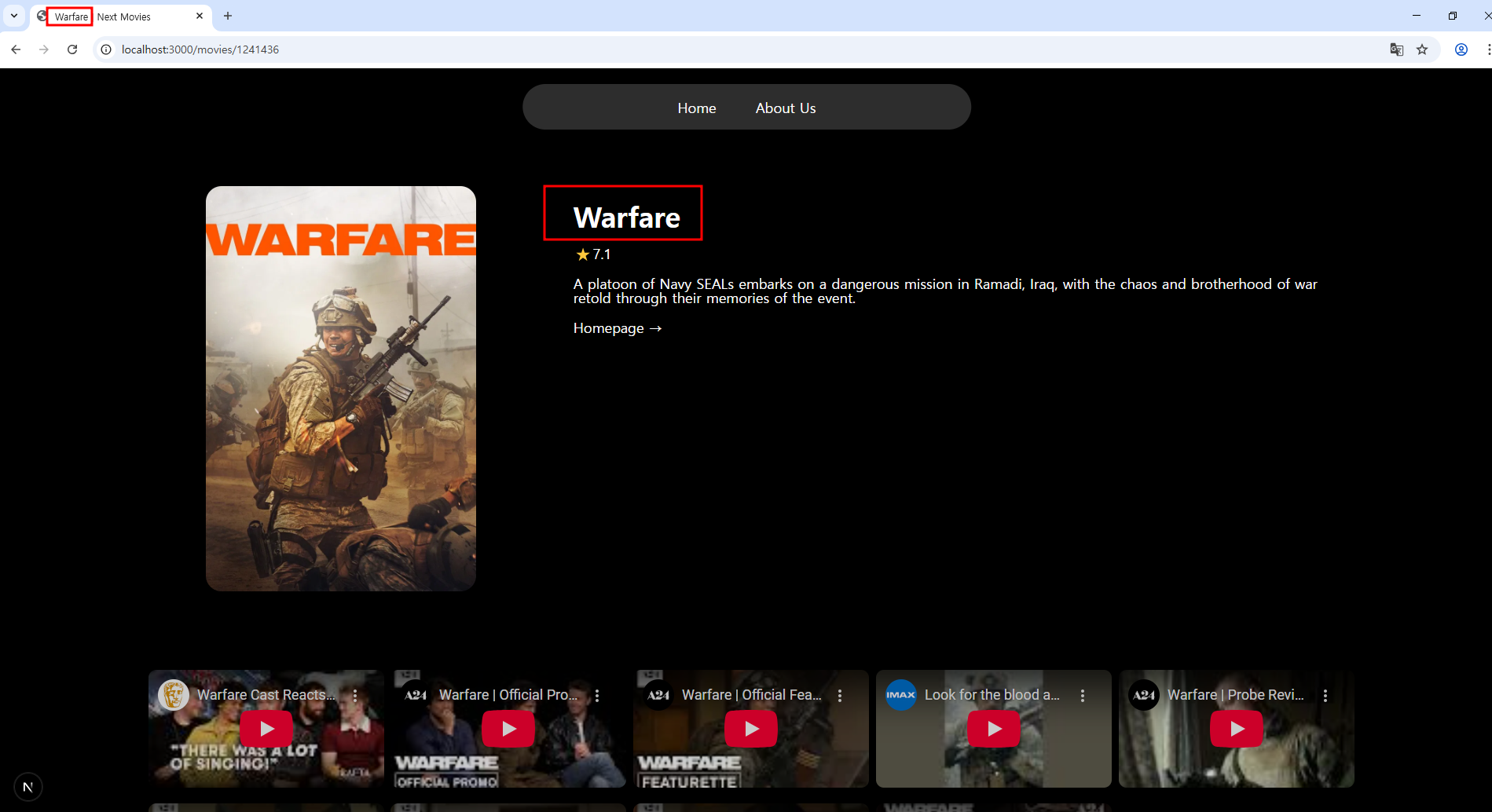Viewport: 1492px width, 812px height.
Task: Click the 7.1 star rating
Action: [x=593, y=254]
